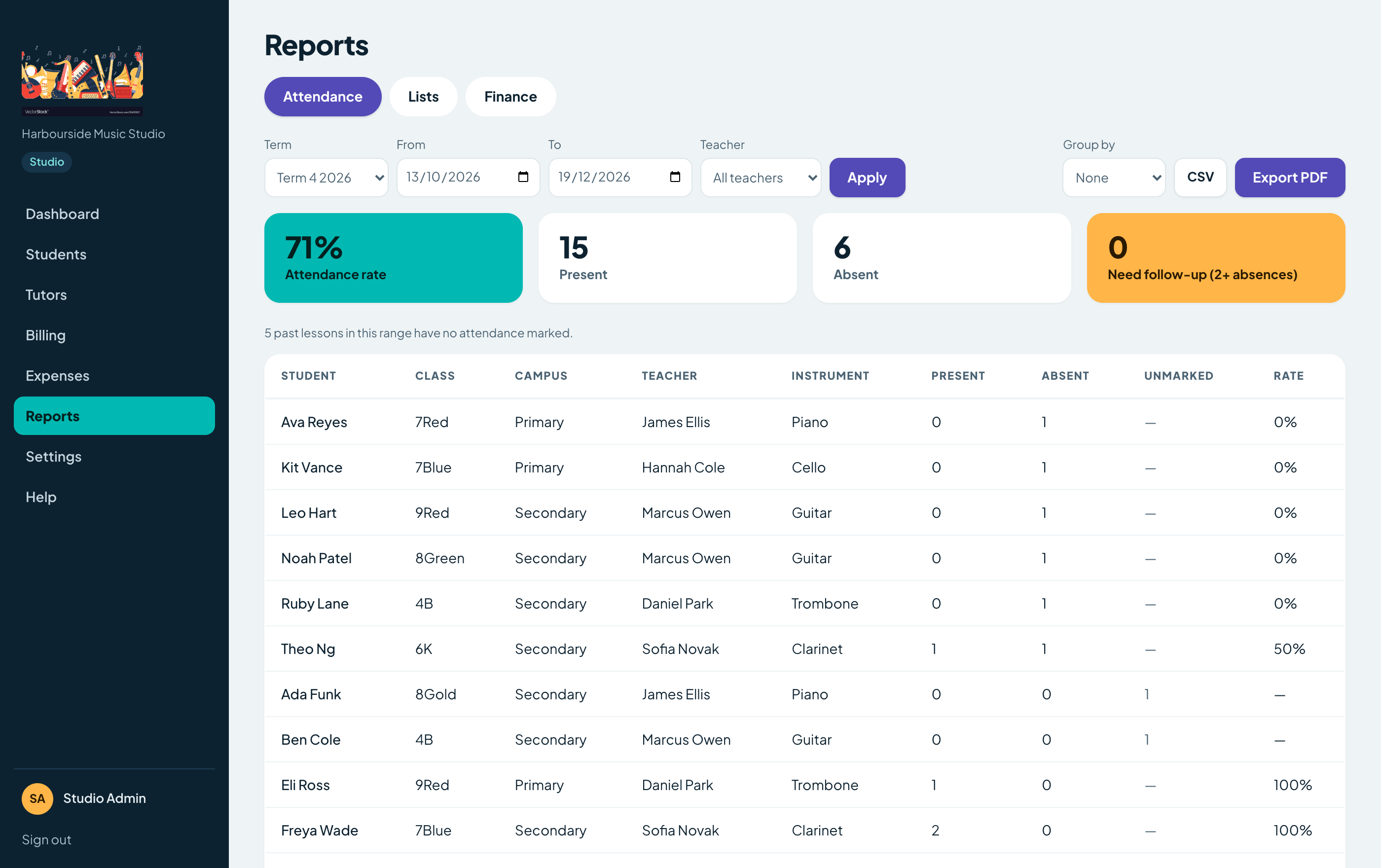Select the Kit Vance student name

pos(311,468)
